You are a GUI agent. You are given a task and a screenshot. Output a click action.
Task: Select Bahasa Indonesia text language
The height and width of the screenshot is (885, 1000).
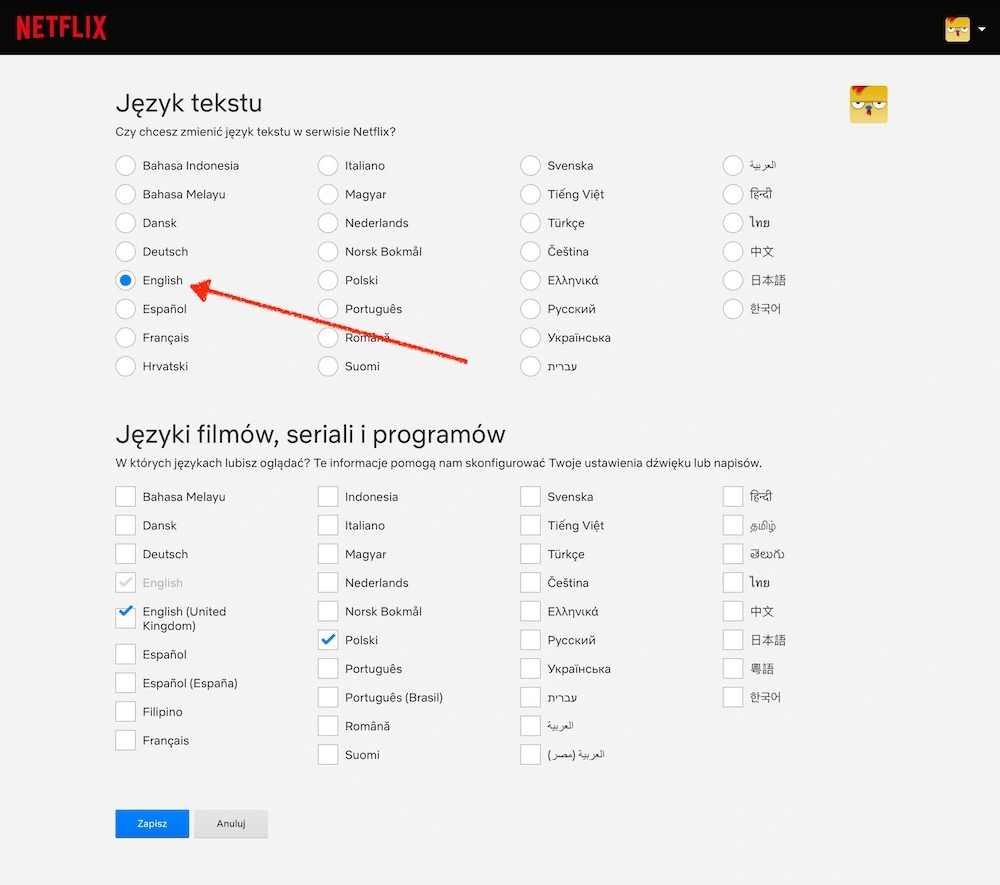pyautogui.click(x=126, y=165)
